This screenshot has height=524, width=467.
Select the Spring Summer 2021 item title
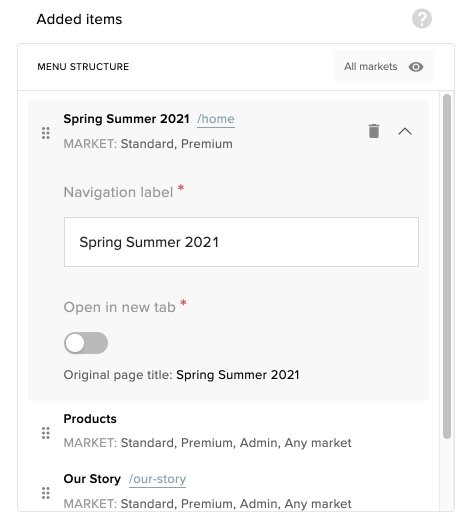click(x=126, y=119)
